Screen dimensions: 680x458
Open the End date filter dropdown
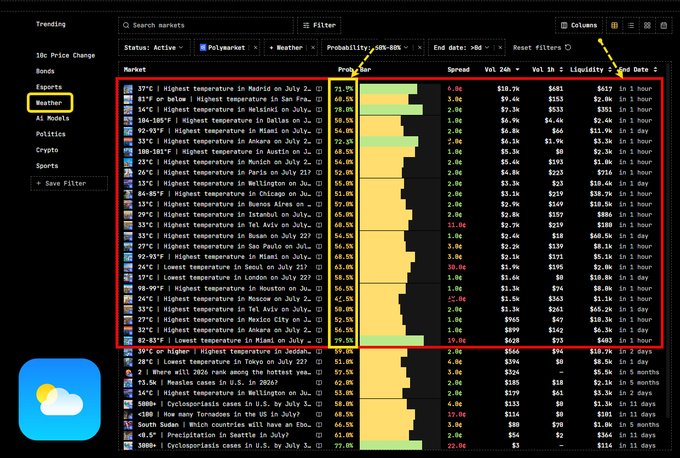(461, 48)
